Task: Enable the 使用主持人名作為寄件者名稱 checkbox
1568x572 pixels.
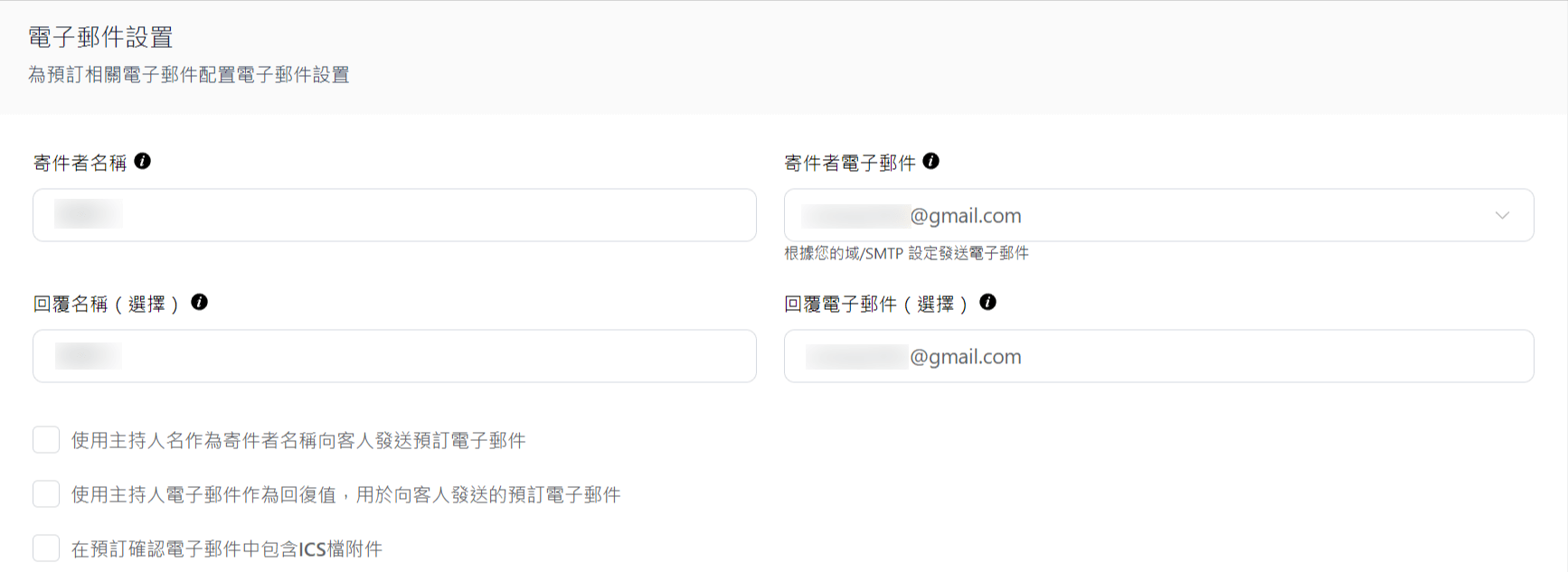Action: click(x=46, y=440)
